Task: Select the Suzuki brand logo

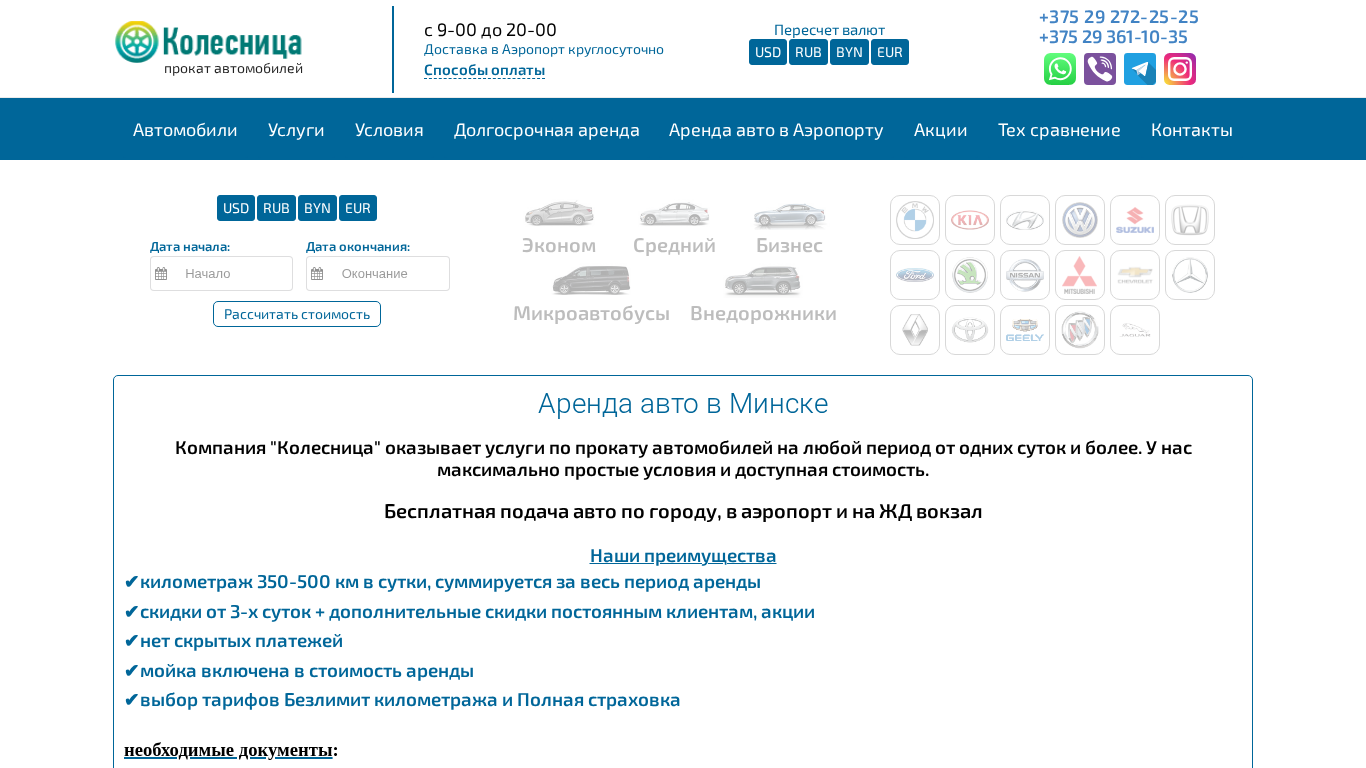Action: point(1135,220)
